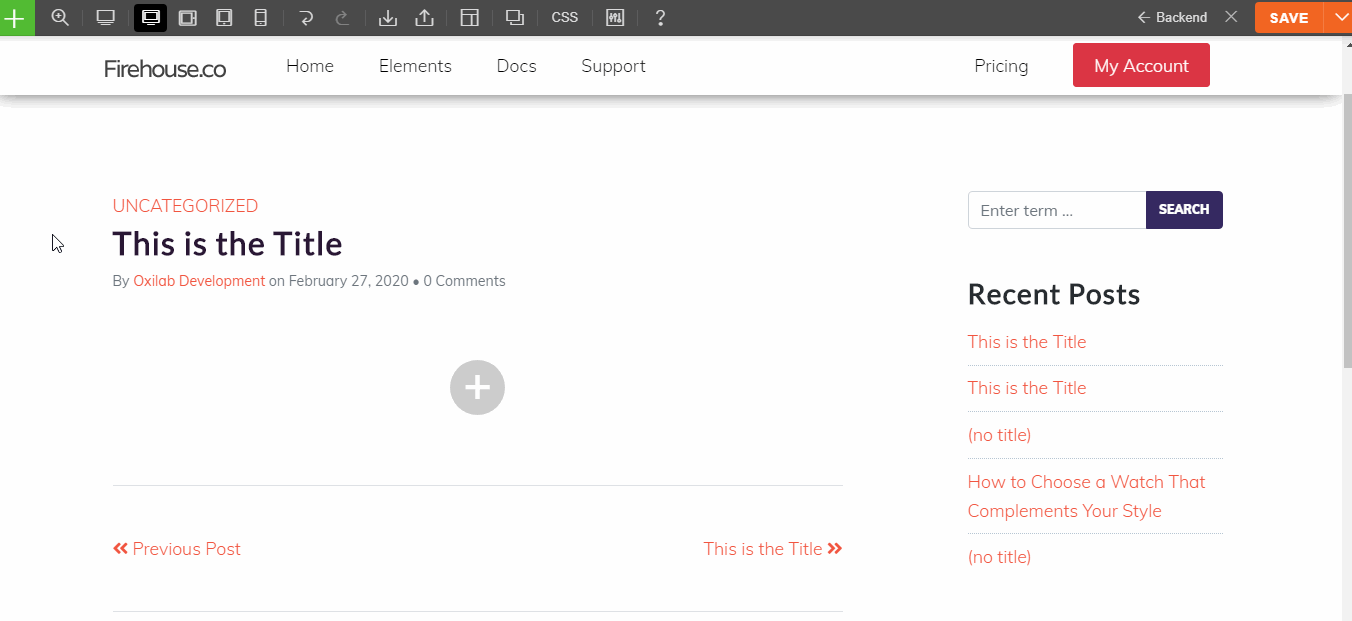
Task: Open the settings sliders icon
Action: click(x=615, y=18)
